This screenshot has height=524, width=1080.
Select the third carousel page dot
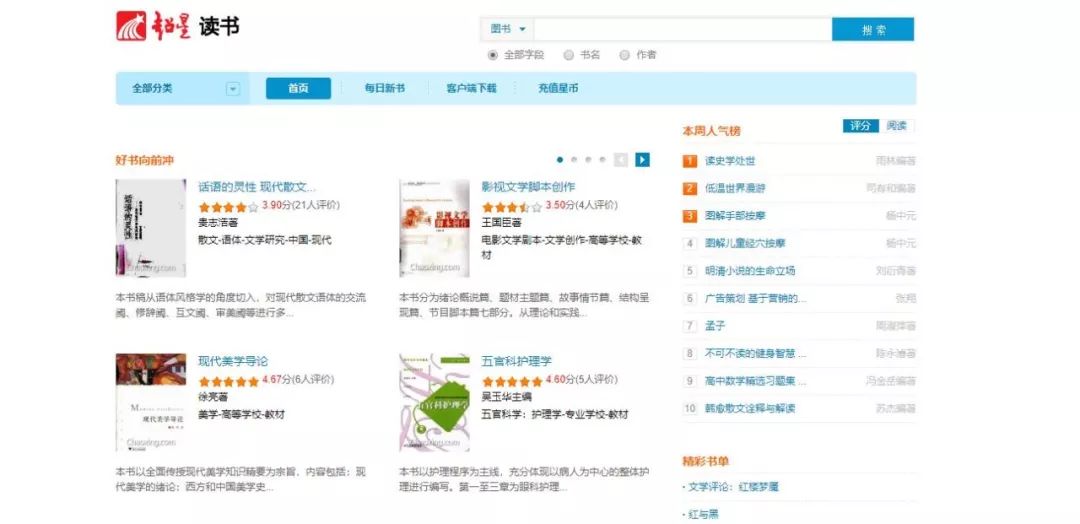pos(588,160)
